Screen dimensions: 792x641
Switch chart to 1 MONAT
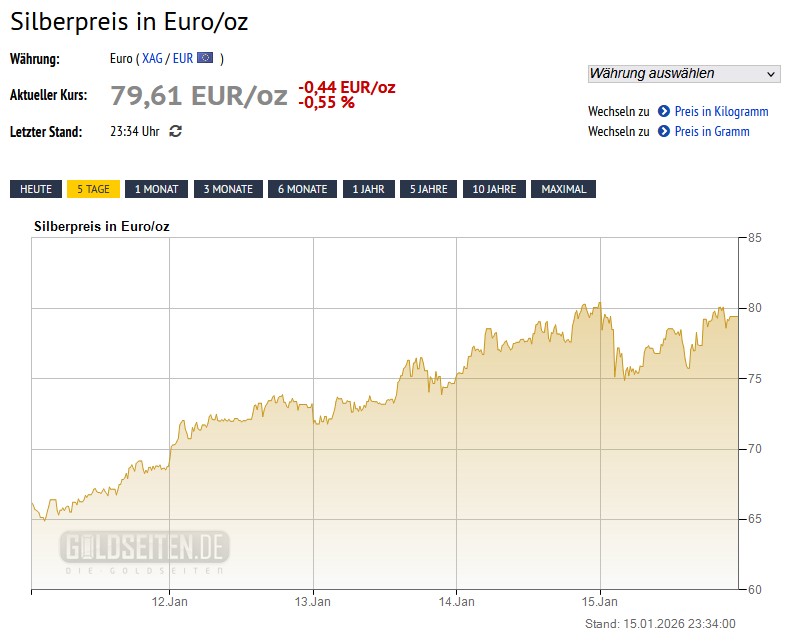pyautogui.click(x=156, y=189)
